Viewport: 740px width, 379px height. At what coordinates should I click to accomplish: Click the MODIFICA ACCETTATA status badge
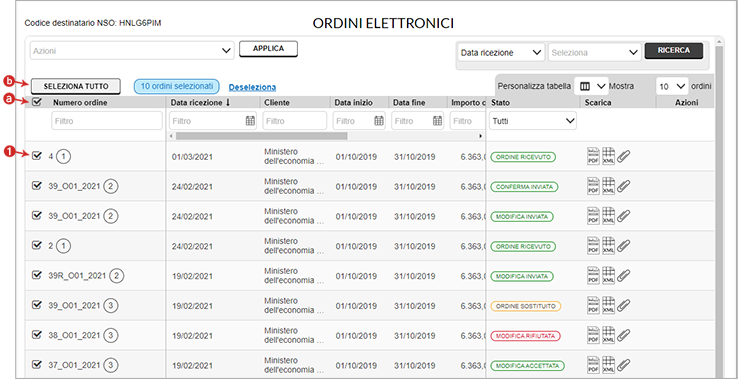pyautogui.click(x=528, y=366)
